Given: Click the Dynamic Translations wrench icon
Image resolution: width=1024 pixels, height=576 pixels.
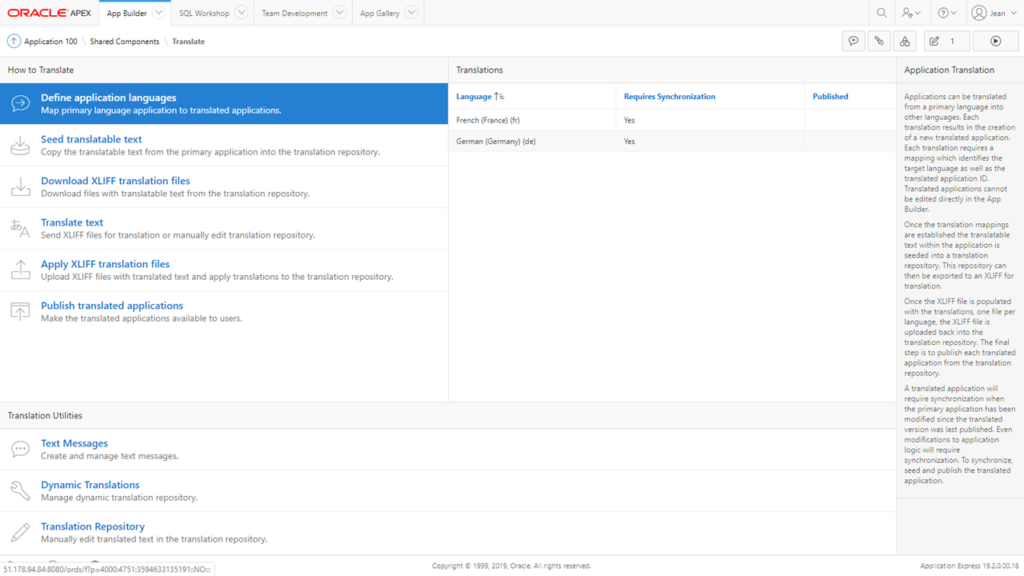Looking at the screenshot, I should click(20, 490).
